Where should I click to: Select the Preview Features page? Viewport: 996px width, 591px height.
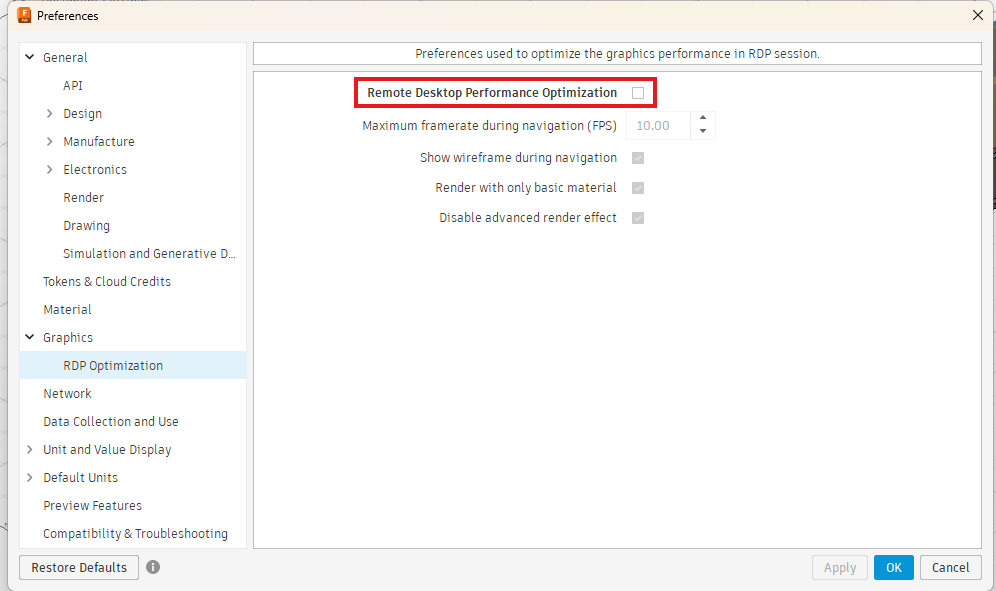tap(92, 505)
